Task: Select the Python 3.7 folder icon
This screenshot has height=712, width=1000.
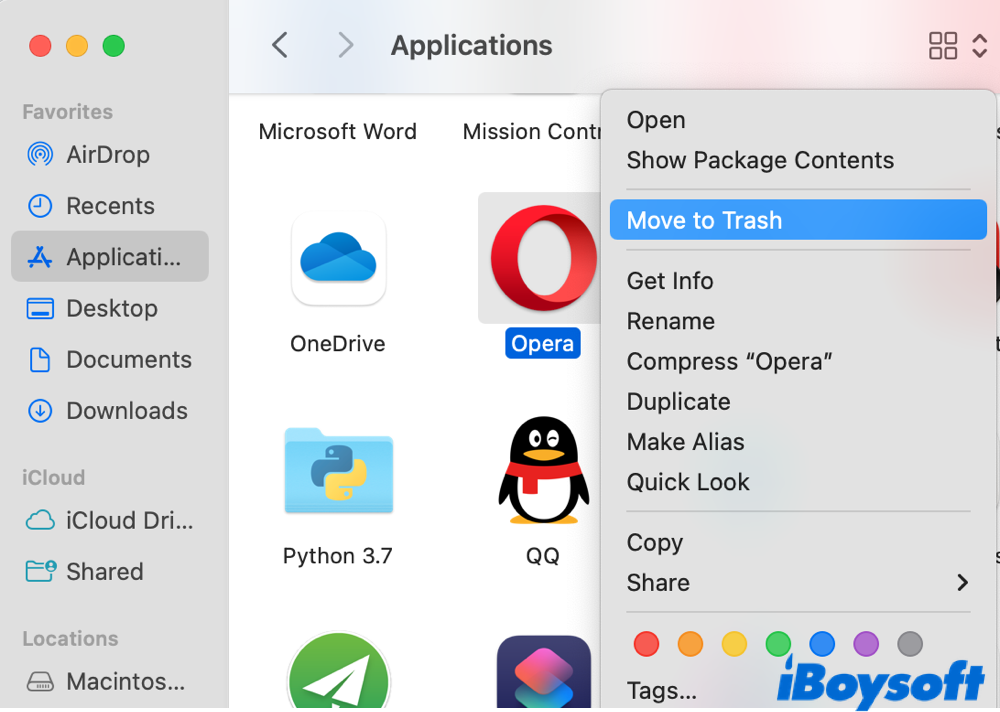Action: (x=338, y=471)
